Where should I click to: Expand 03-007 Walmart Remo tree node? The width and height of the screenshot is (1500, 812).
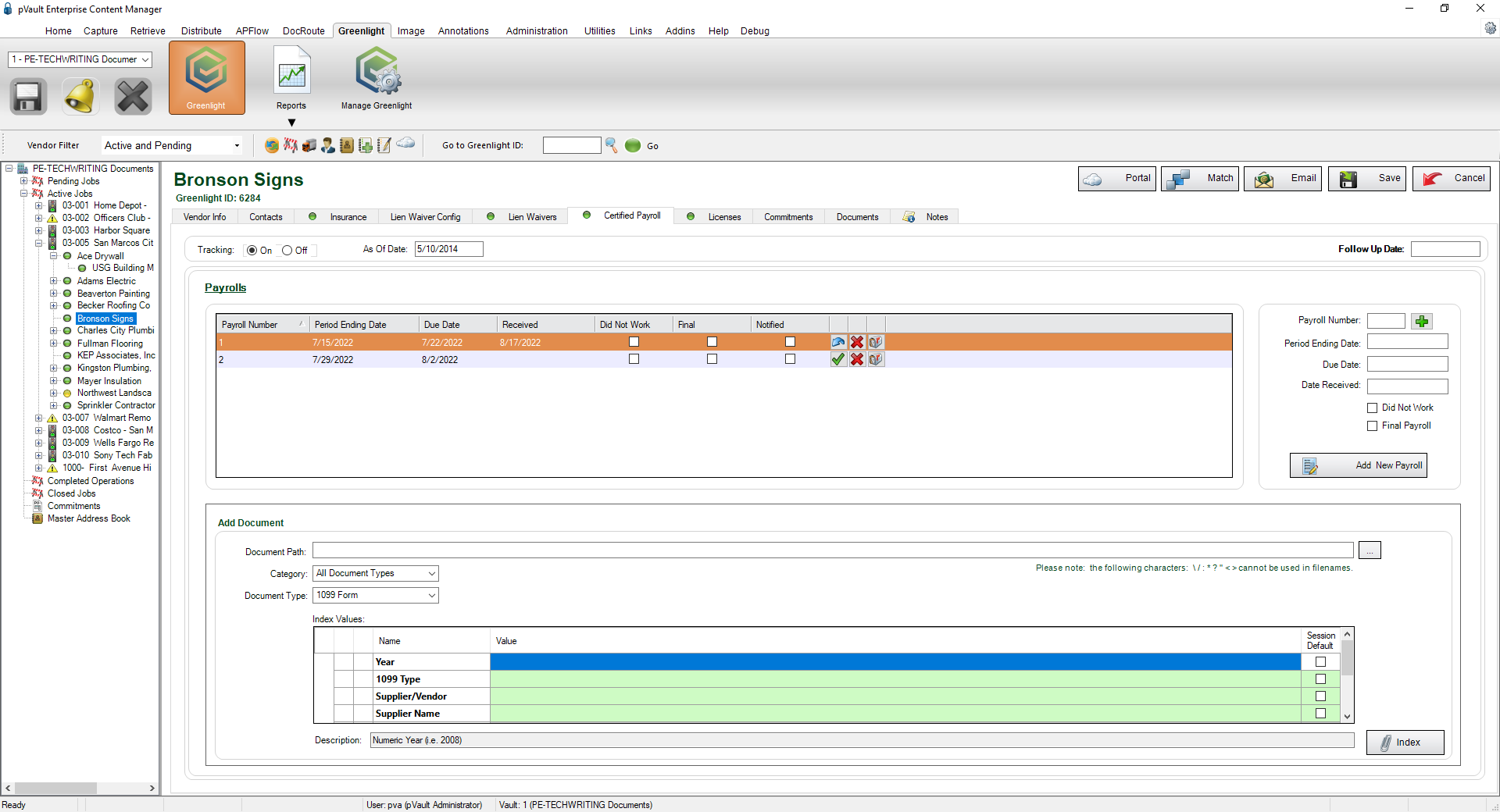pos(38,418)
